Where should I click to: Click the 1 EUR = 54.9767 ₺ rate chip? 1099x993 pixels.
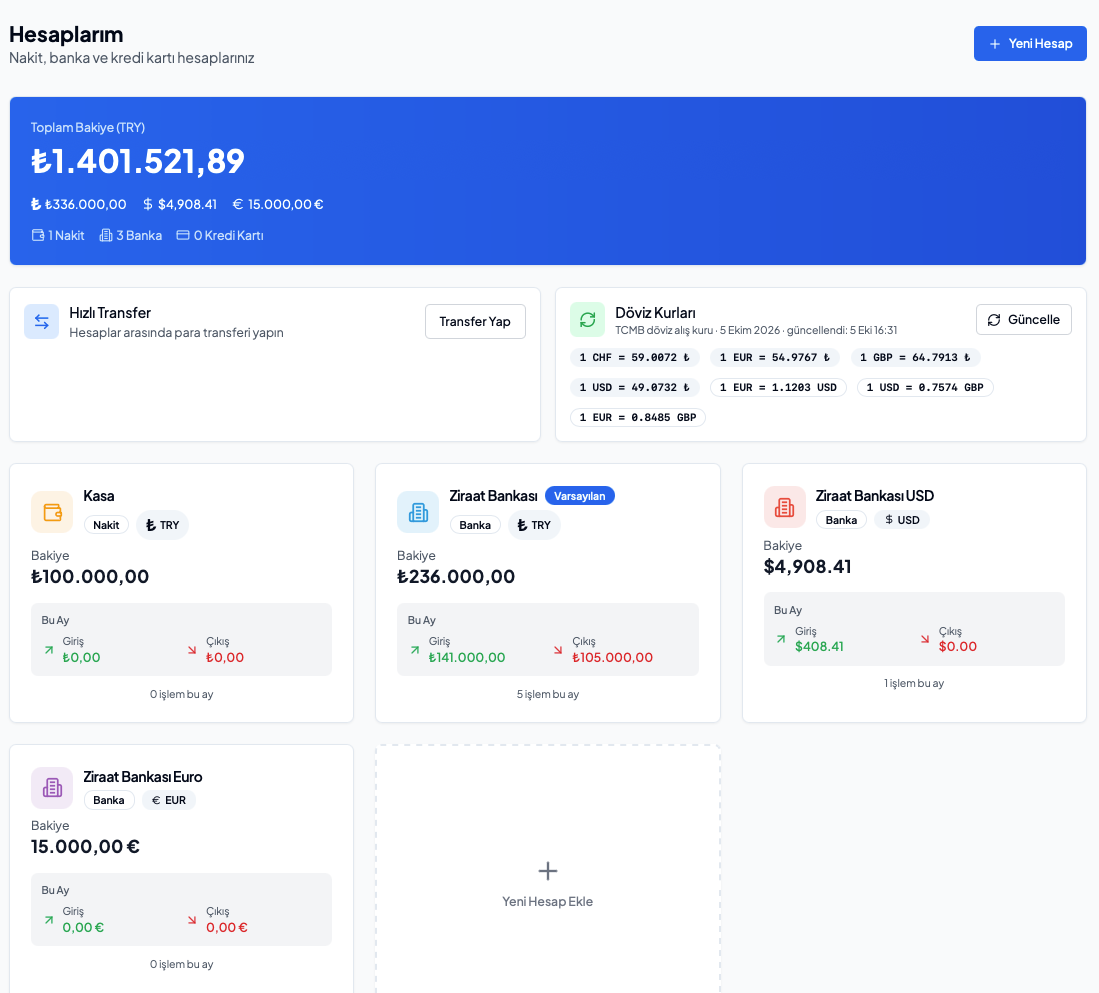point(774,357)
